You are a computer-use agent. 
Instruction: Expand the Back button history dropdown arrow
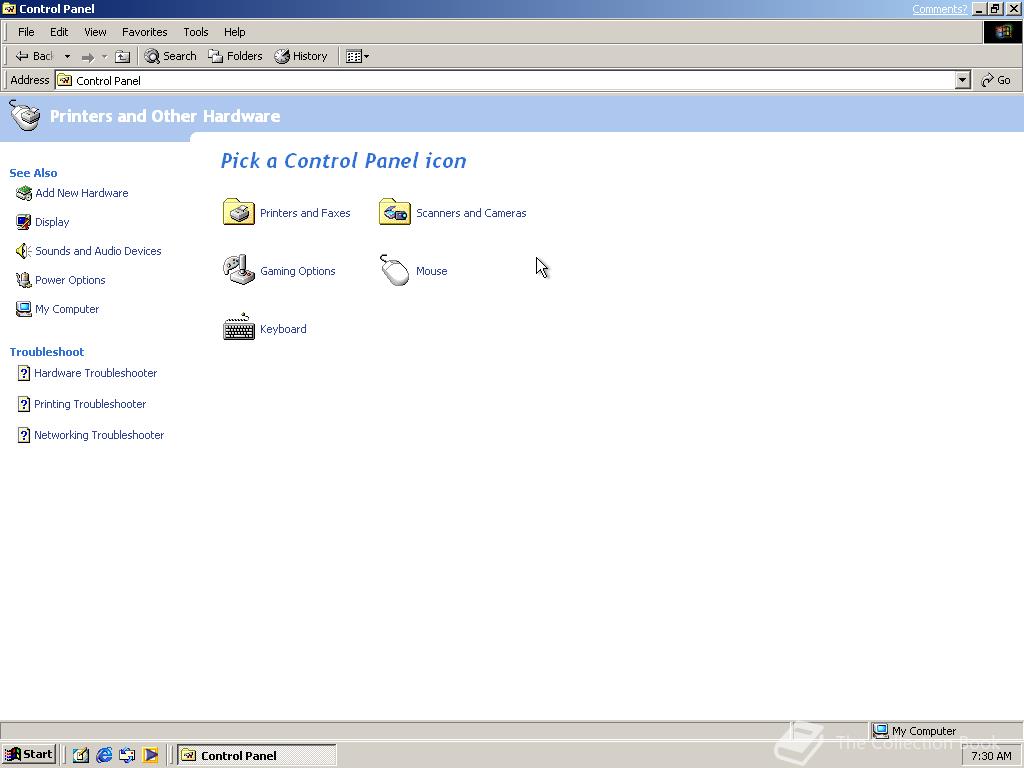(67, 57)
